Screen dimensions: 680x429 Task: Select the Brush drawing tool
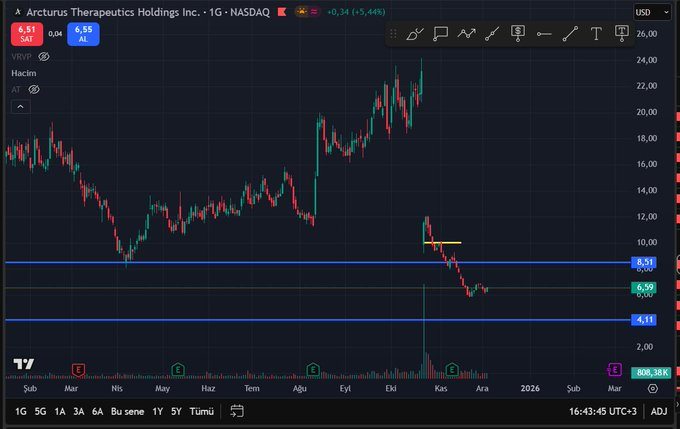(x=414, y=33)
